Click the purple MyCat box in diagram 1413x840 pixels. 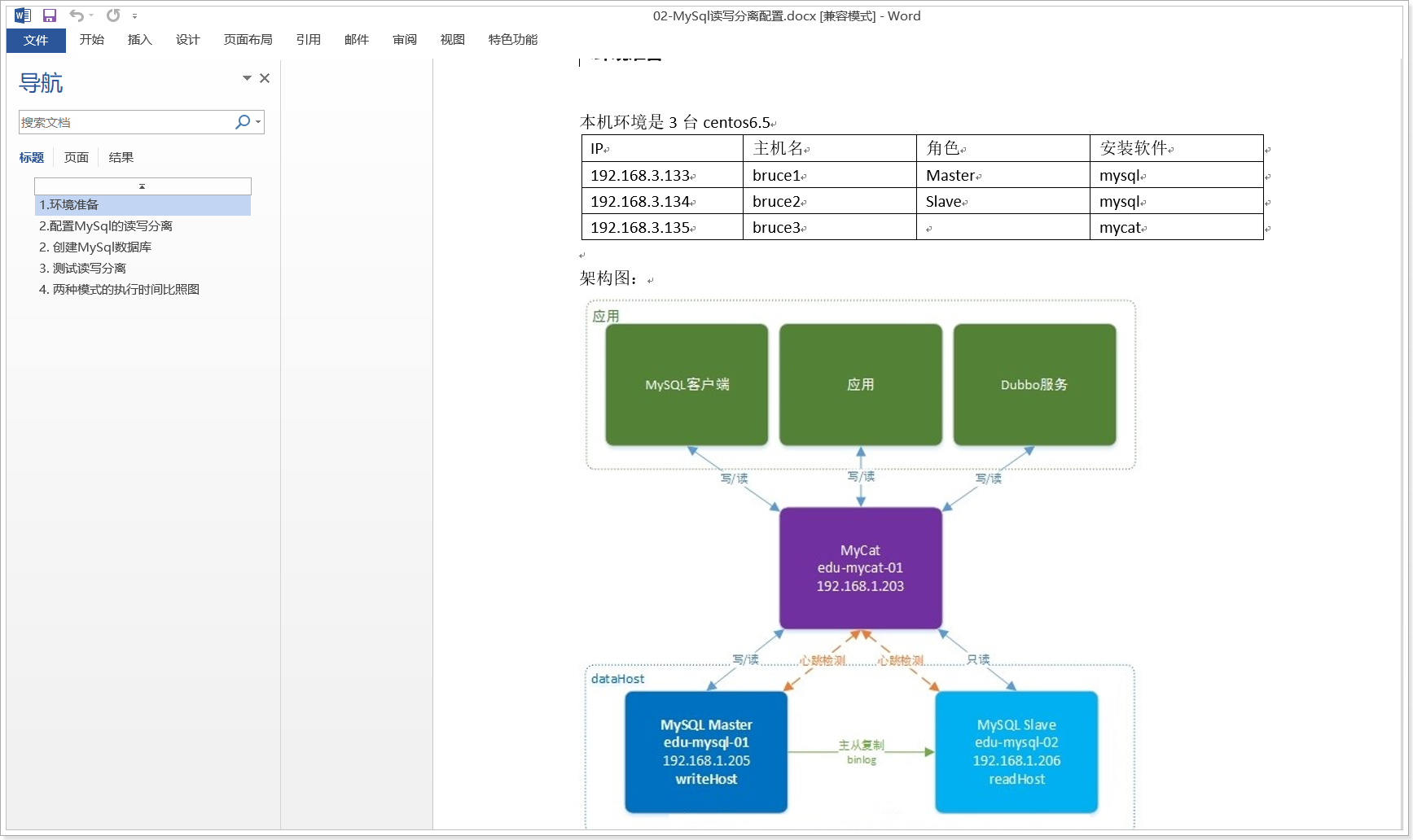[861, 568]
